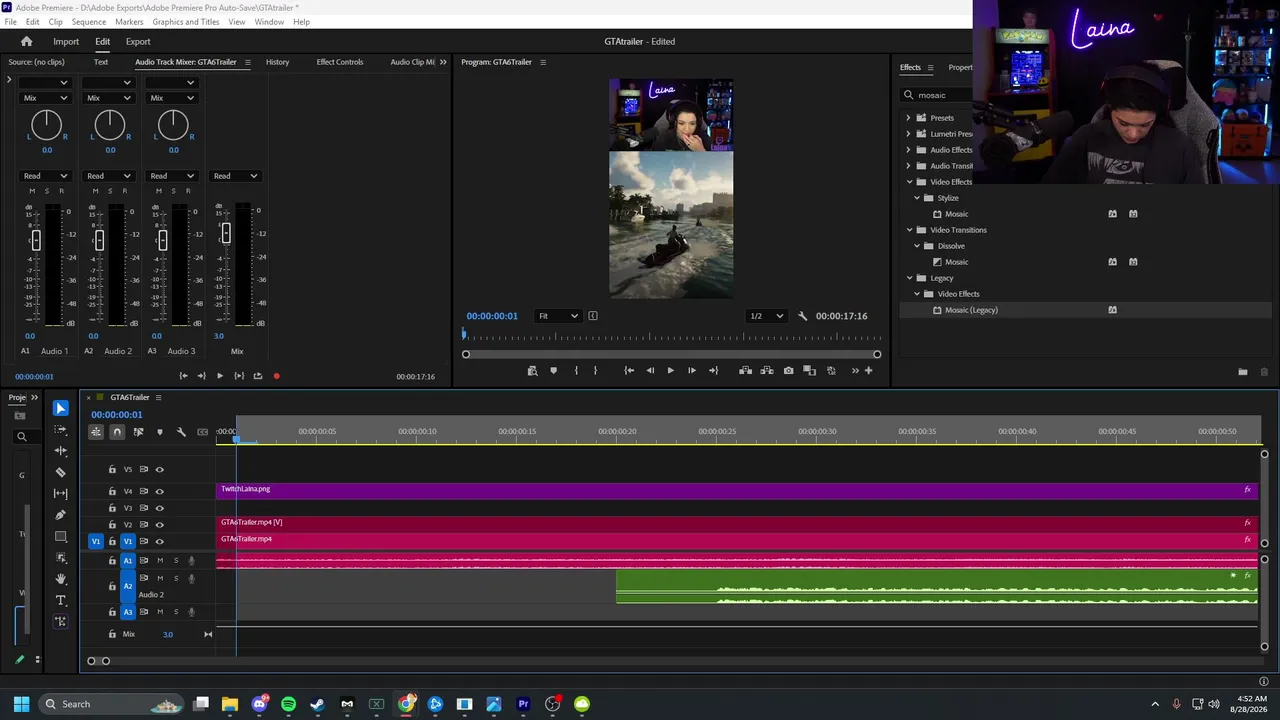Viewport: 1280px width, 720px height.
Task: Click the Audio 2 pan knob
Action: [109, 125]
